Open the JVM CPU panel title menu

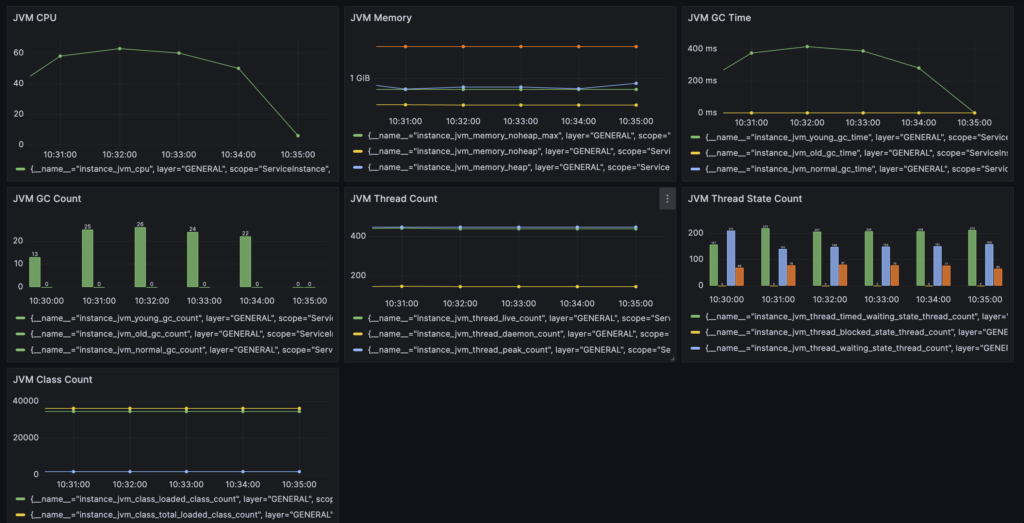point(35,18)
